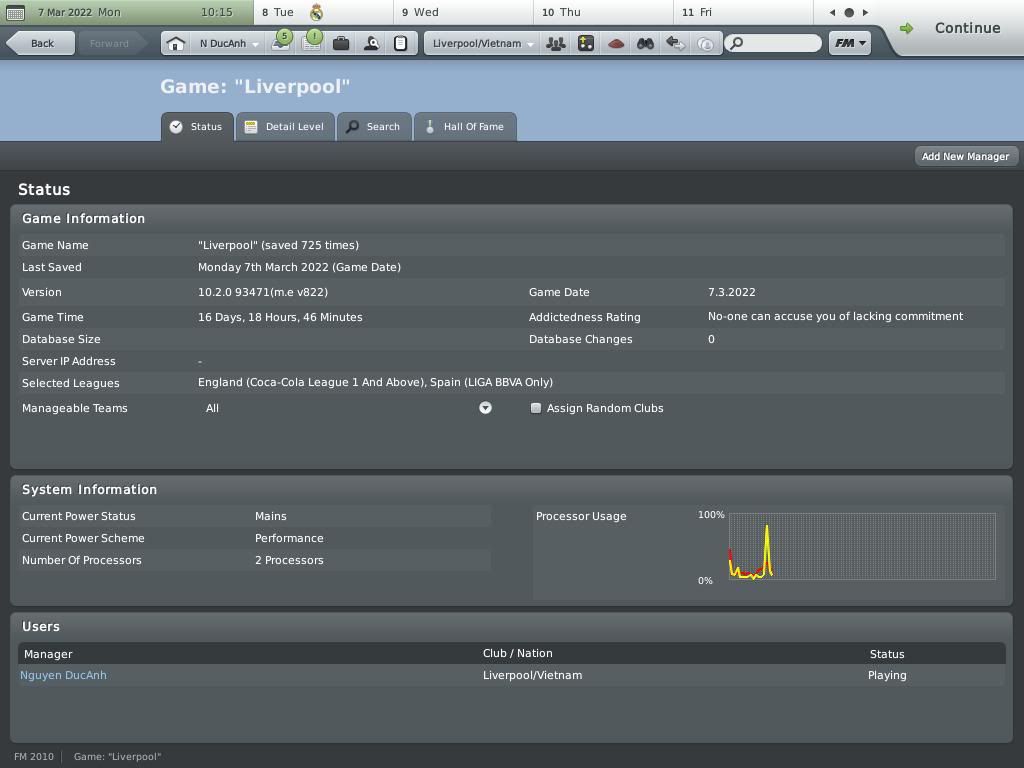Click the "Mains" power status value

pyautogui.click(x=270, y=516)
